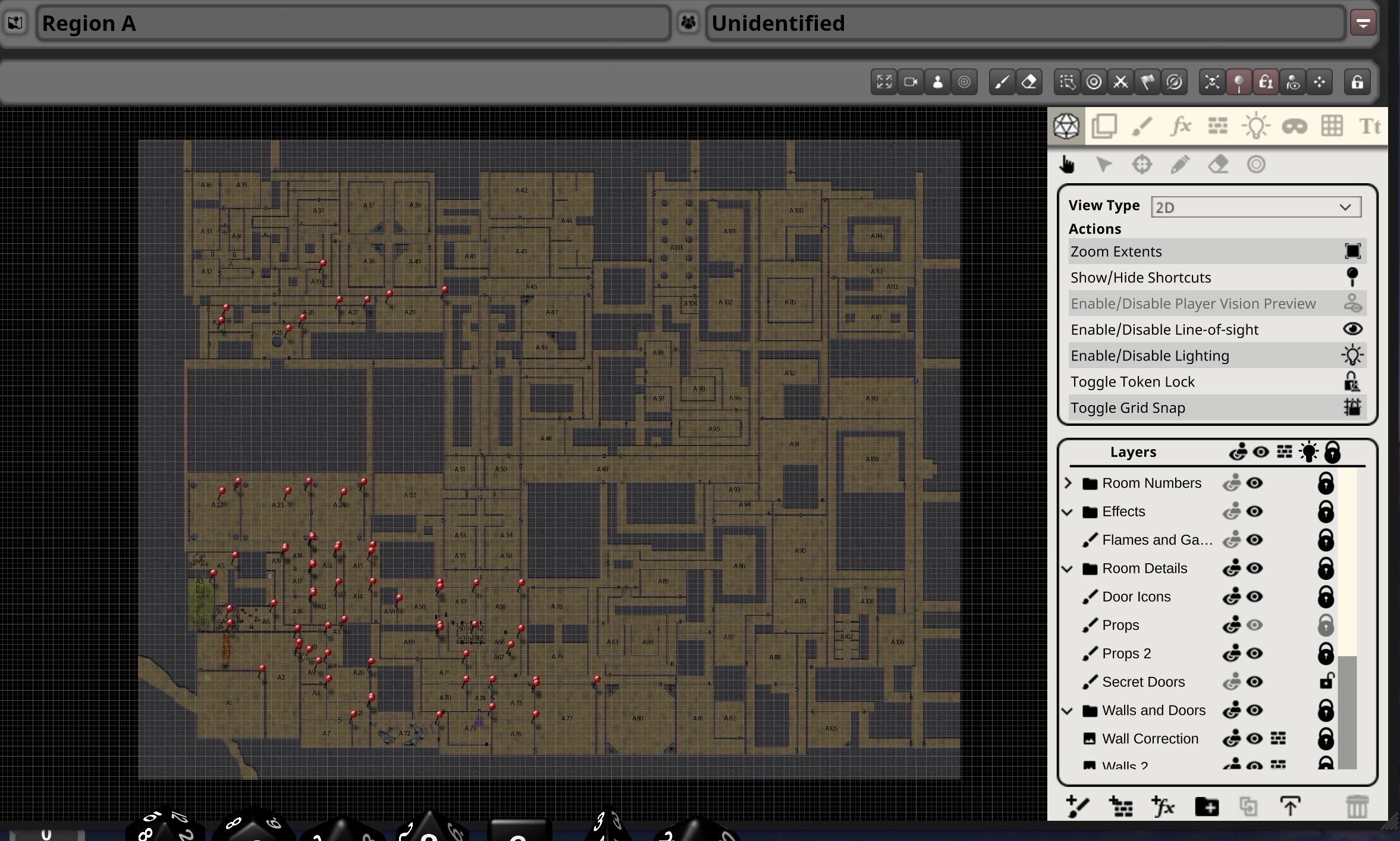Click the lightbulb lighting tab icon
Image resolution: width=1400 pixels, height=841 pixels.
click(1255, 126)
